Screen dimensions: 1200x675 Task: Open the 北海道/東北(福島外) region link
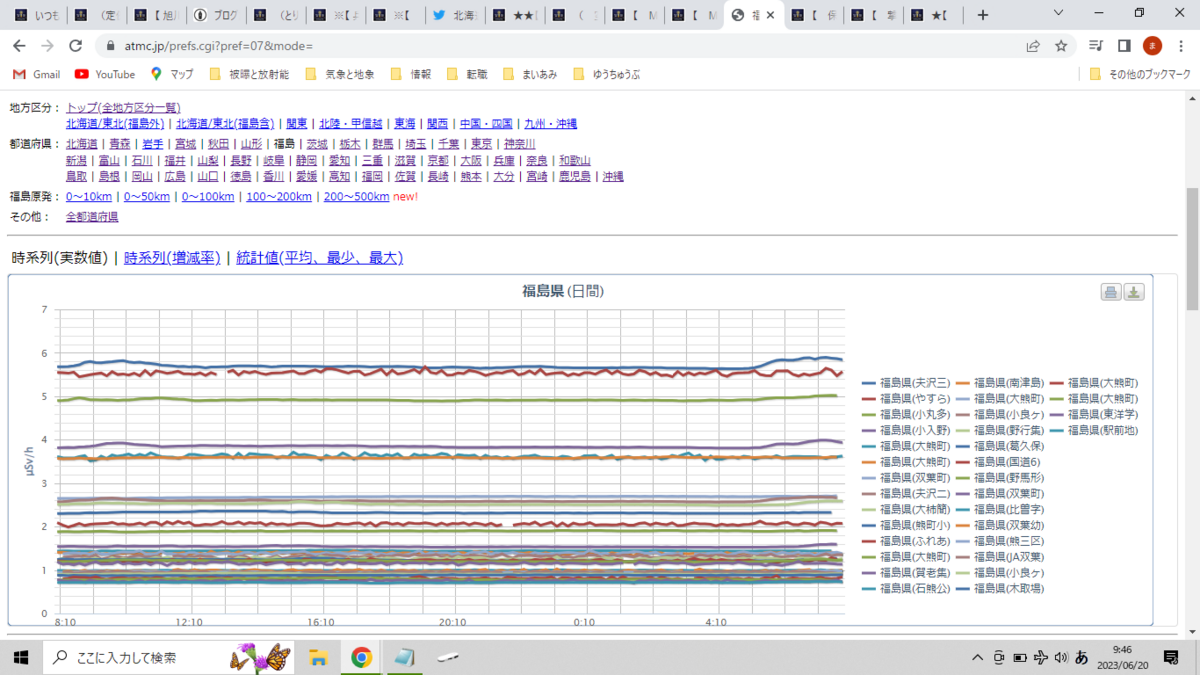115,124
